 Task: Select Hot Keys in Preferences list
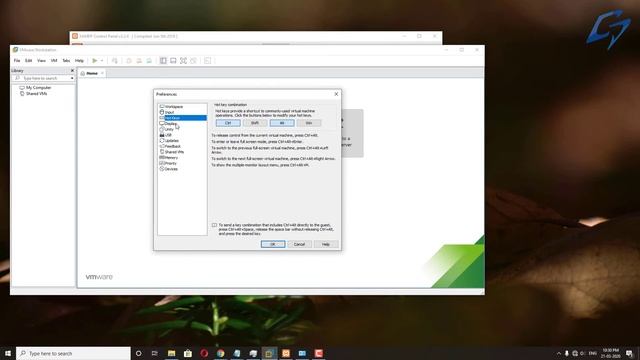(182, 118)
